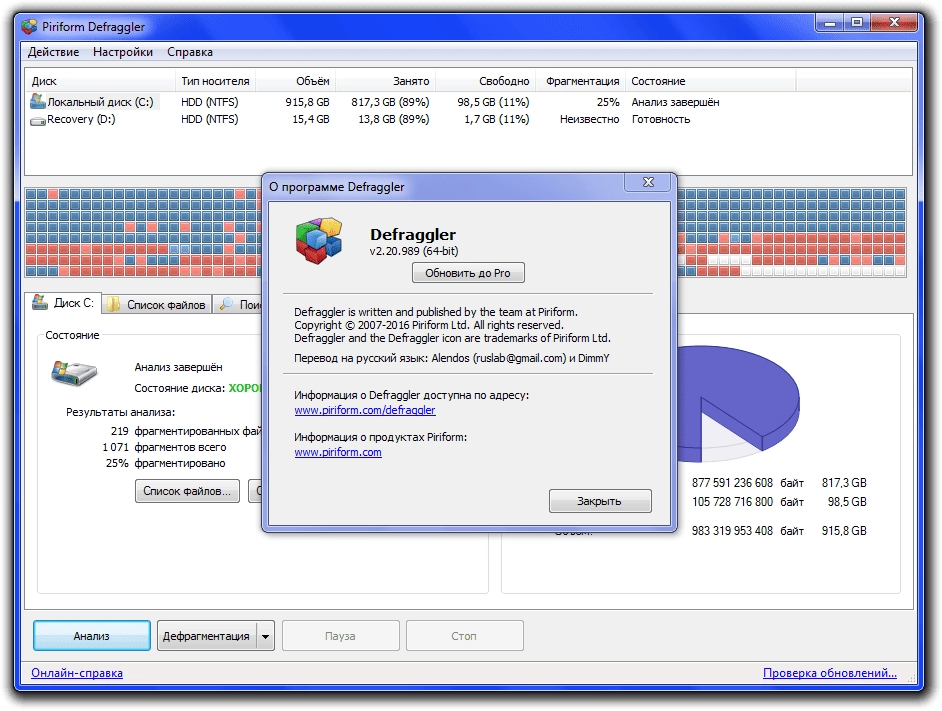The image size is (942, 711).
Task: Click the Закрыть button in About dialog
Action: (x=600, y=501)
